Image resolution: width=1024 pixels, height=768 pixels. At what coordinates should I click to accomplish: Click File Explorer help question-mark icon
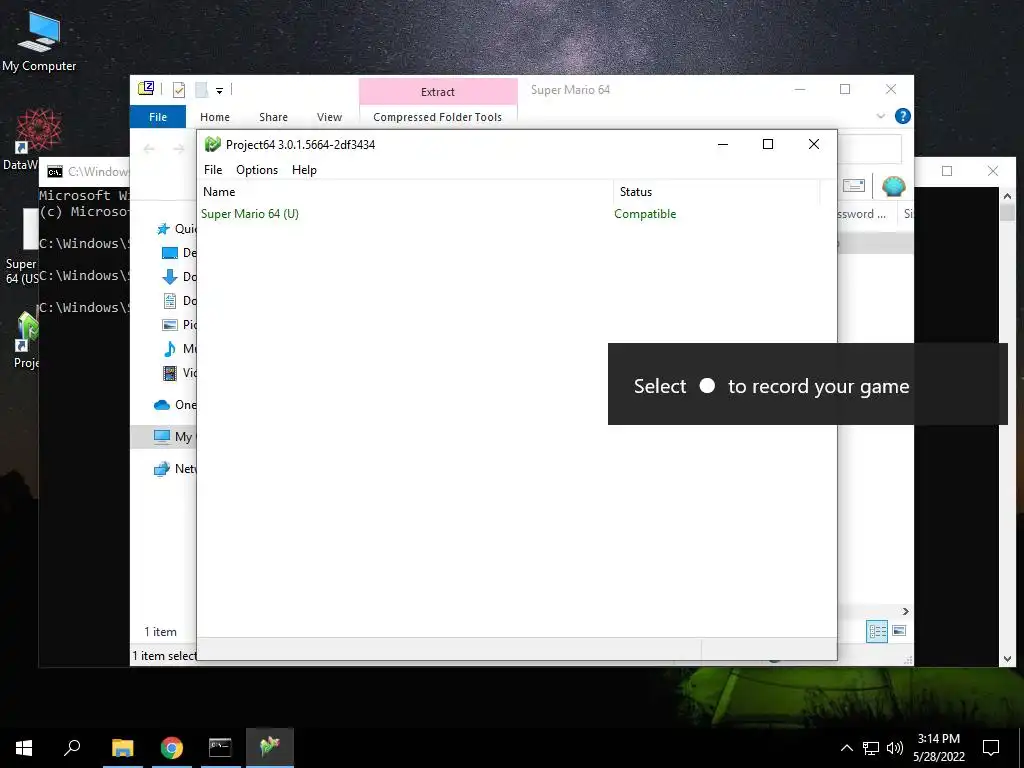pos(903,116)
